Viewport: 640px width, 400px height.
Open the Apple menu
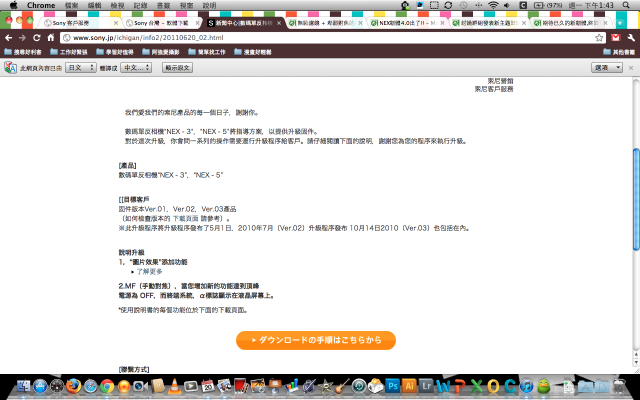tap(13, 5)
